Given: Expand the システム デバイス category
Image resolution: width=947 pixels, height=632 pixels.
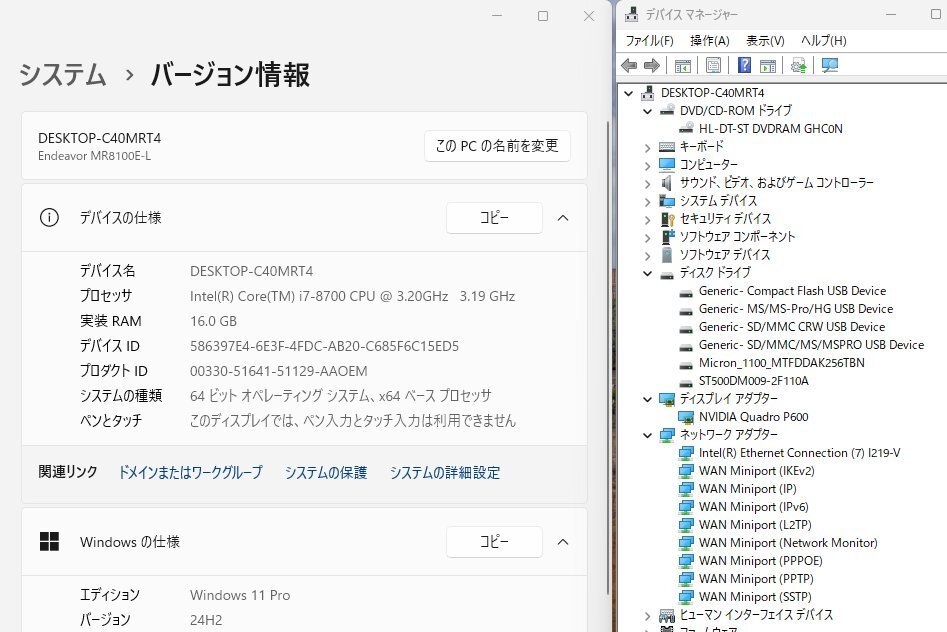Looking at the screenshot, I should [x=648, y=201].
